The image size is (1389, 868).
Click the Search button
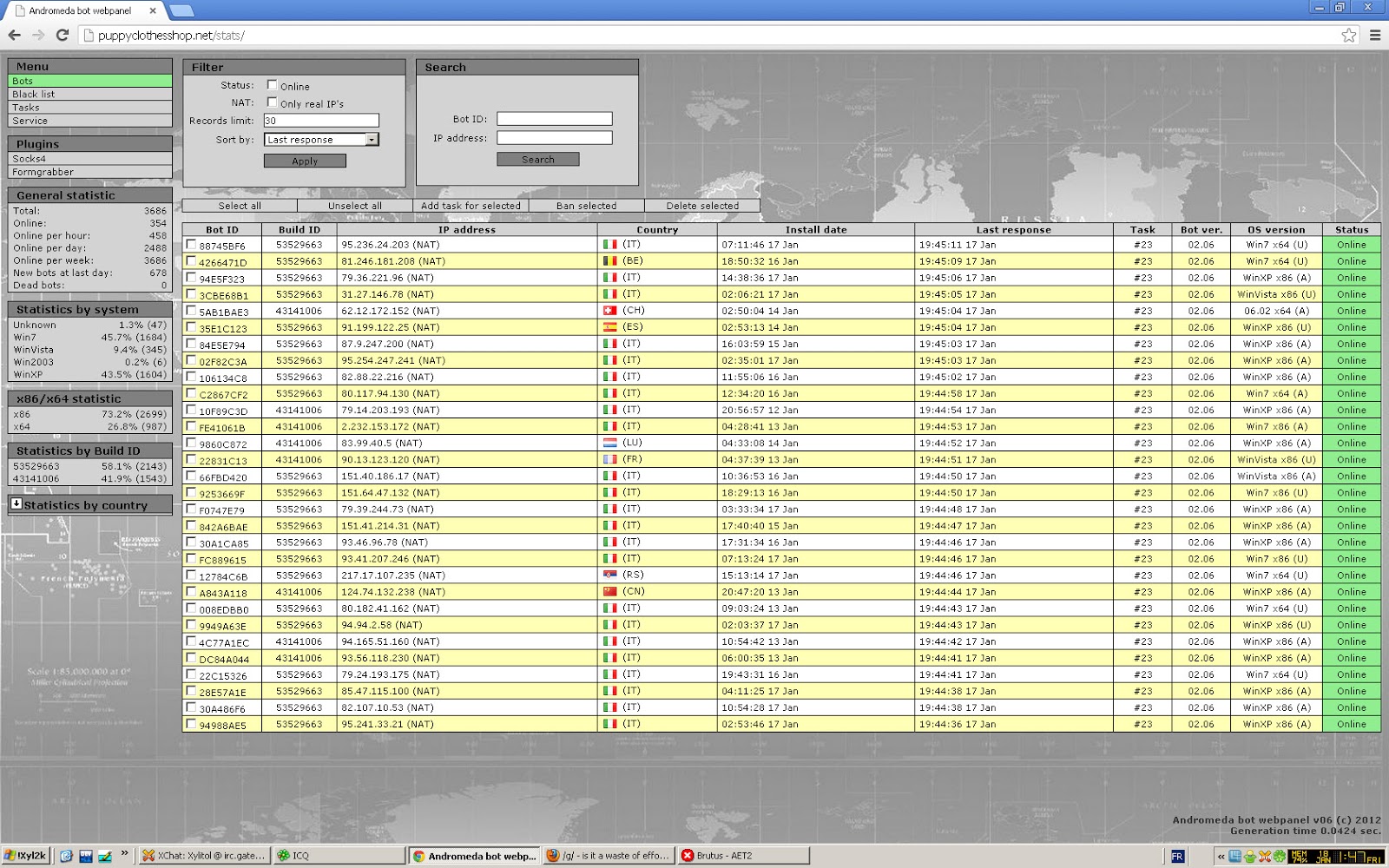coord(538,159)
